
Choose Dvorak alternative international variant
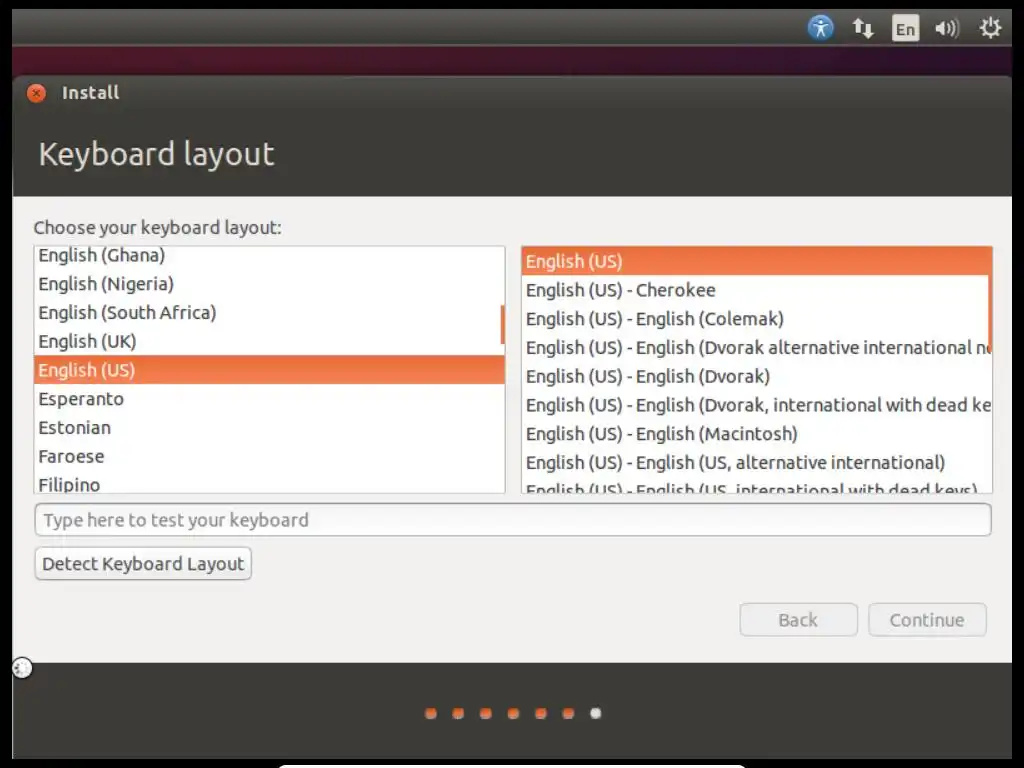point(756,347)
